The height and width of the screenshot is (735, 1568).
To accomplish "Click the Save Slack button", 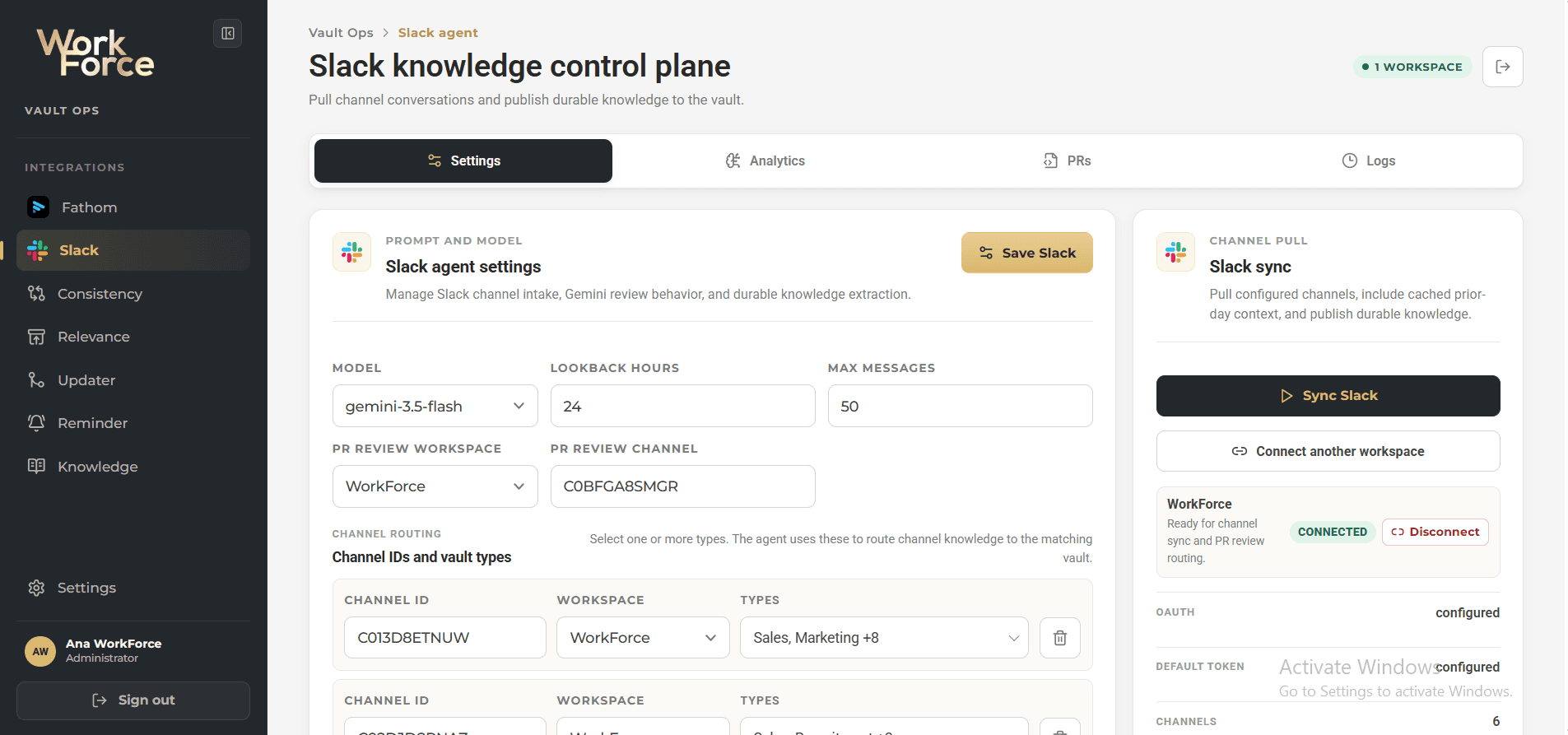I will click(x=1026, y=253).
